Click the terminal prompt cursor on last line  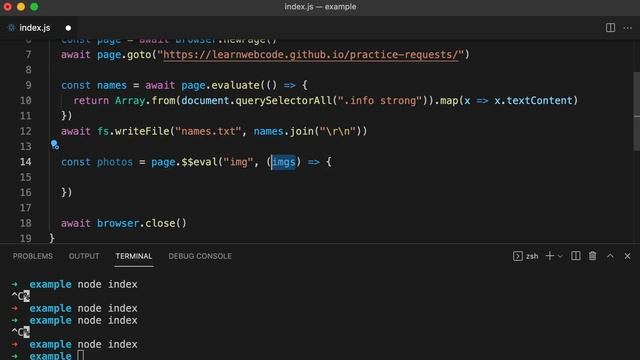[80, 356]
